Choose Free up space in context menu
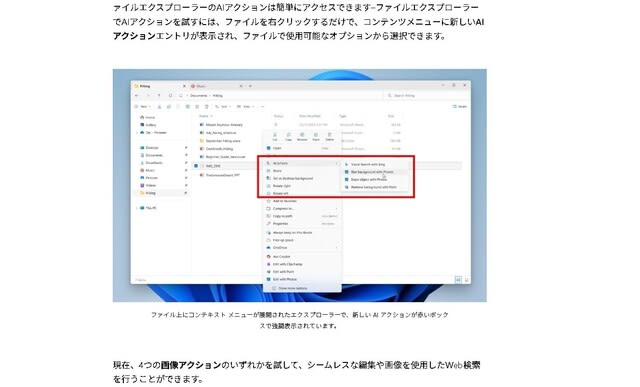The width and height of the screenshot is (640, 387). 302,240
